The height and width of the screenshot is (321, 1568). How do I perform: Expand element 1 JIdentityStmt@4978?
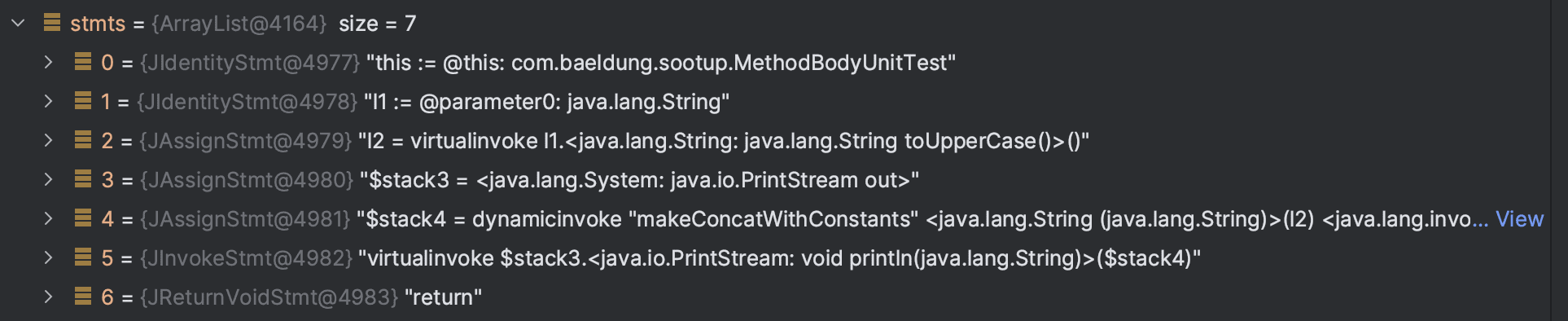(48, 101)
